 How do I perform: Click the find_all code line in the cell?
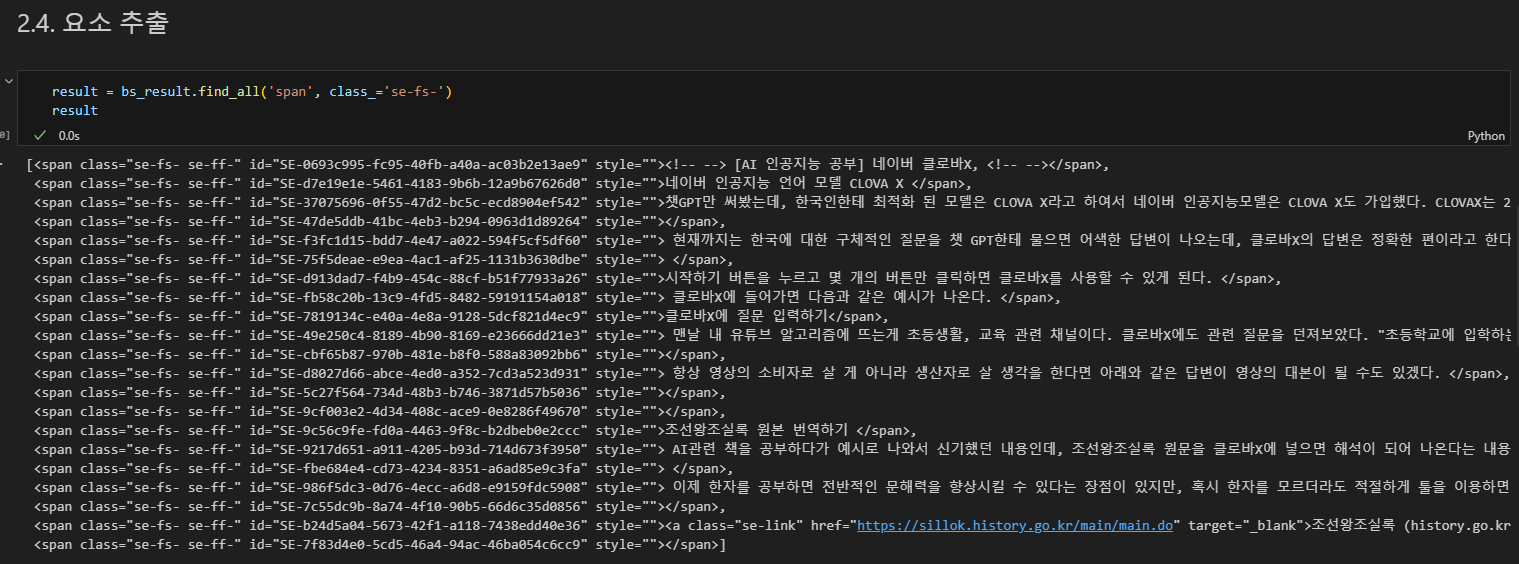tap(253, 92)
